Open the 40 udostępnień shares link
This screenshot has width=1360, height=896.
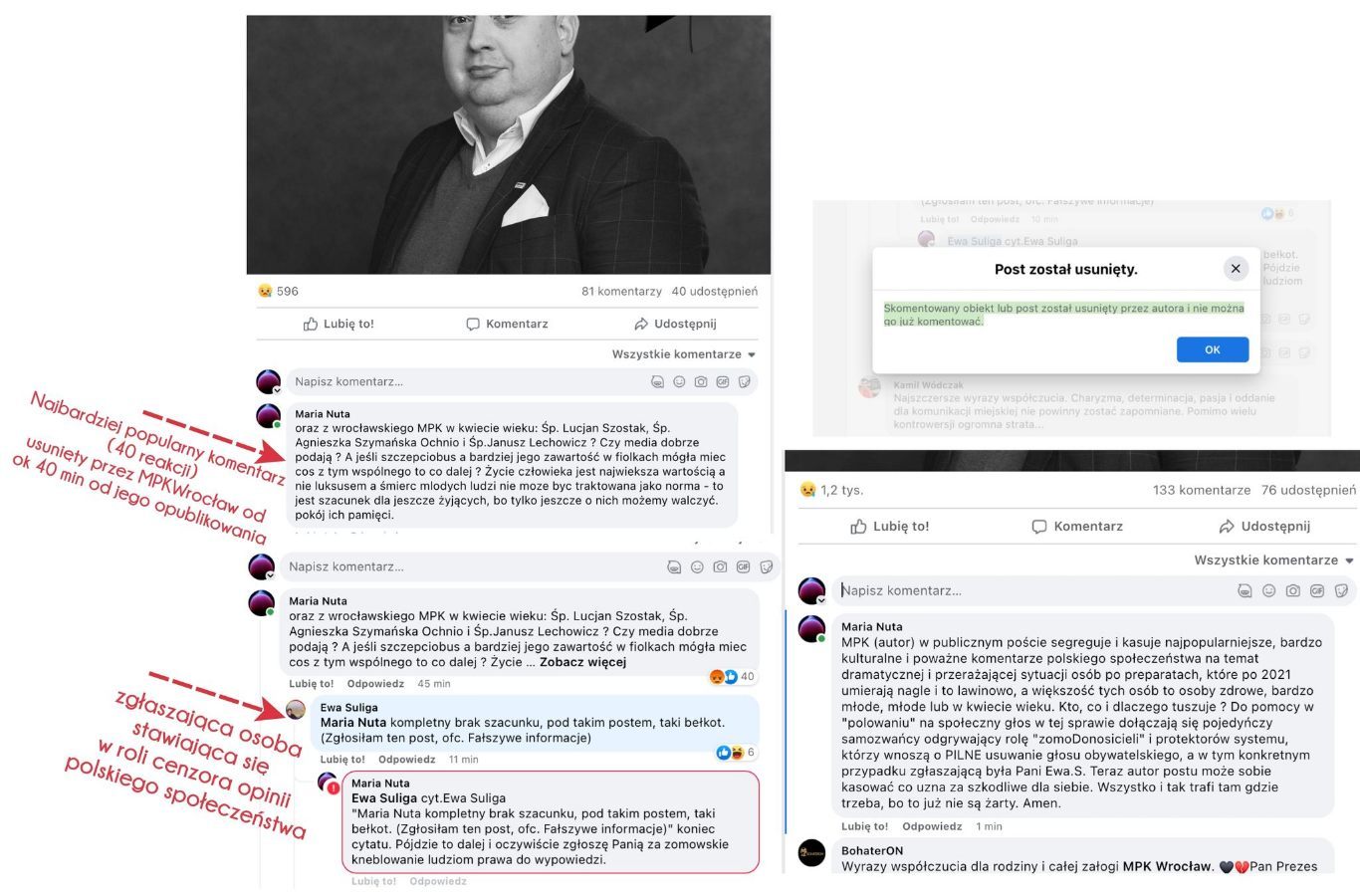(x=714, y=291)
